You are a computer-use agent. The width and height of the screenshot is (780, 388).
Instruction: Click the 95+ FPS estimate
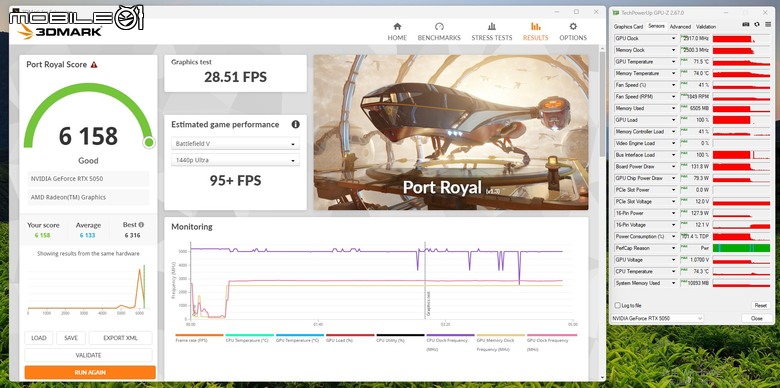click(x=235, y=181)
